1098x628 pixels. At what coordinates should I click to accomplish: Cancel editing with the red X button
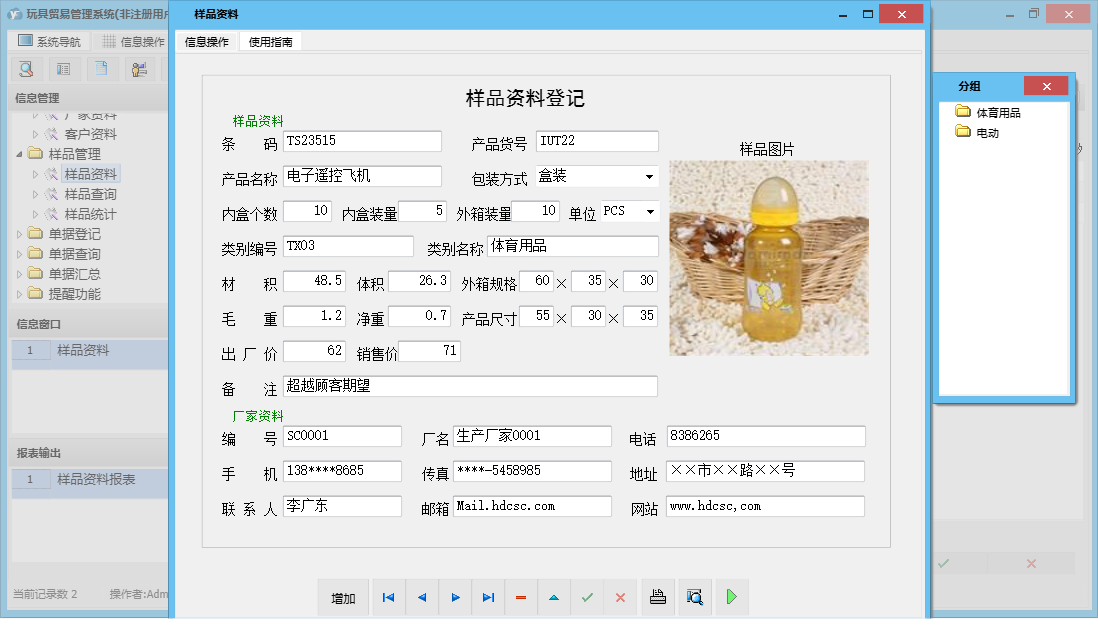621,597
